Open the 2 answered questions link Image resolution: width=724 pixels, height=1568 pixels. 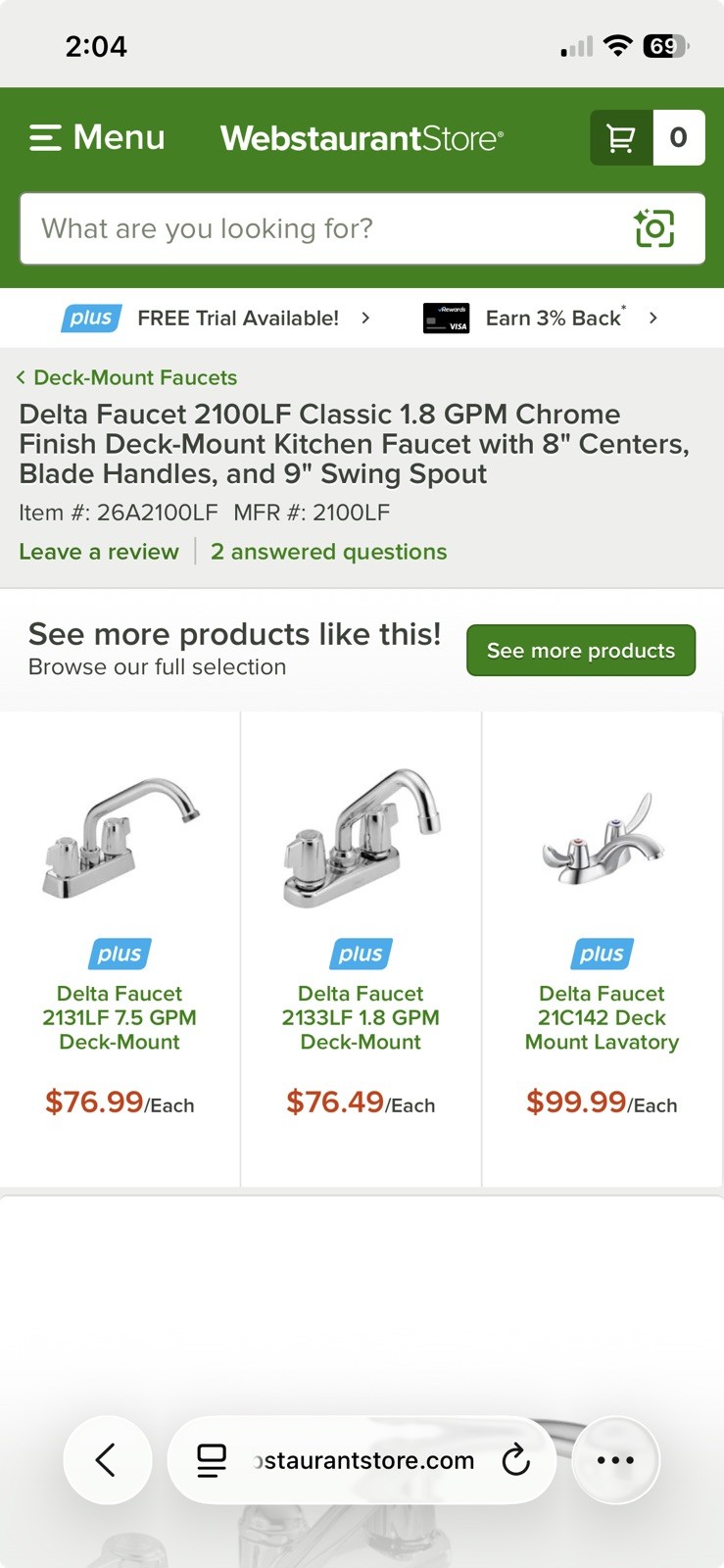click(x=328, y=552)
